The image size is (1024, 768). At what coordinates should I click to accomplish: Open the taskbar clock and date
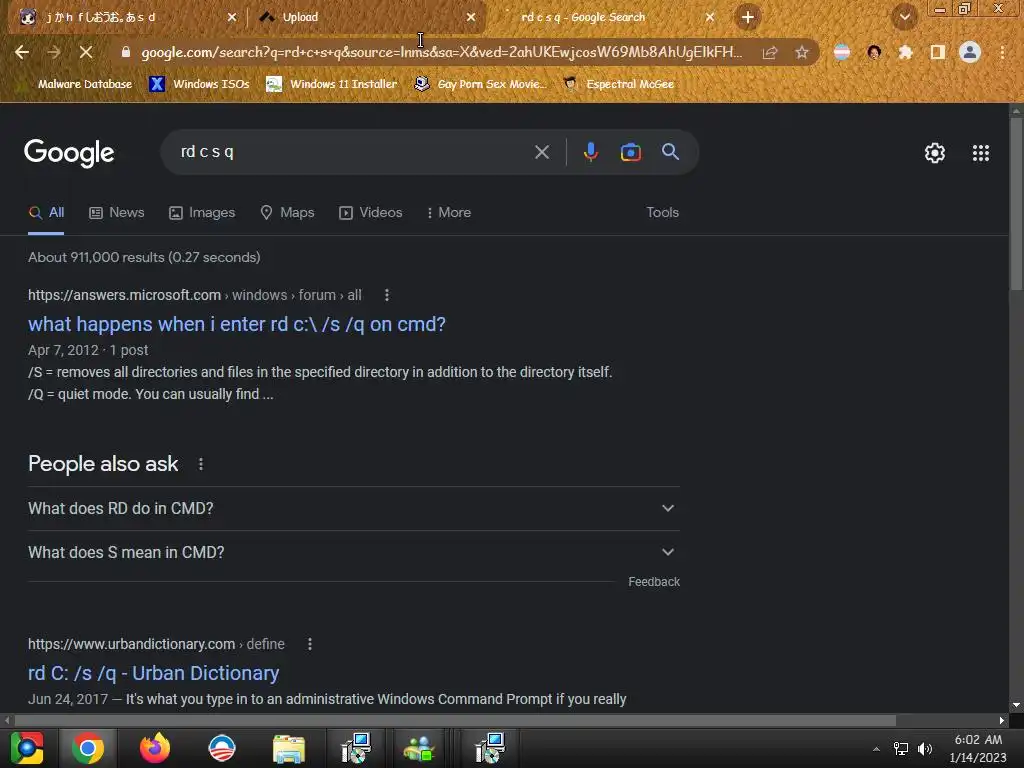pos(978,748)
